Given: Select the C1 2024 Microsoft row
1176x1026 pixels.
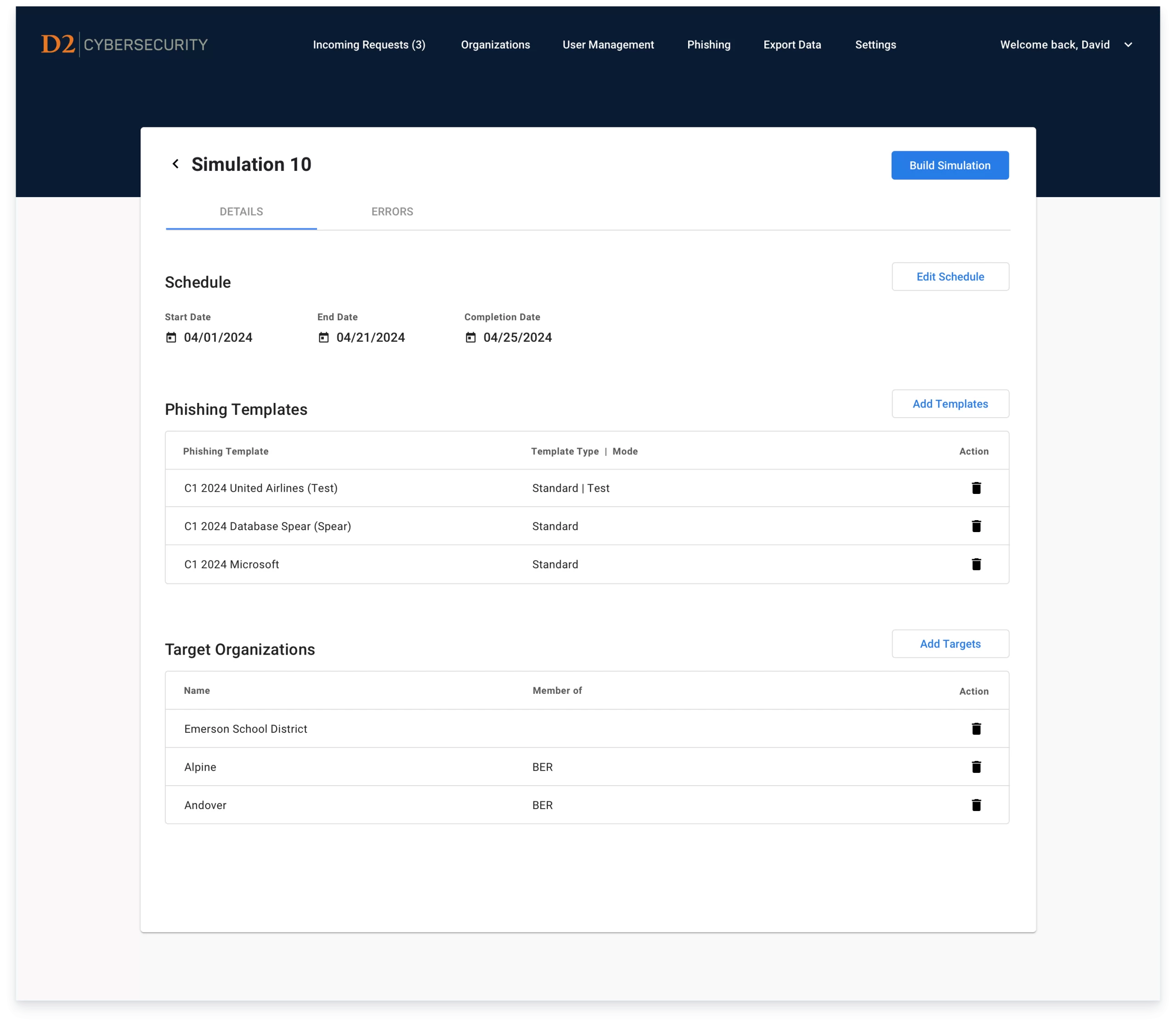Looking at the screenshot, I should [587, 565].
